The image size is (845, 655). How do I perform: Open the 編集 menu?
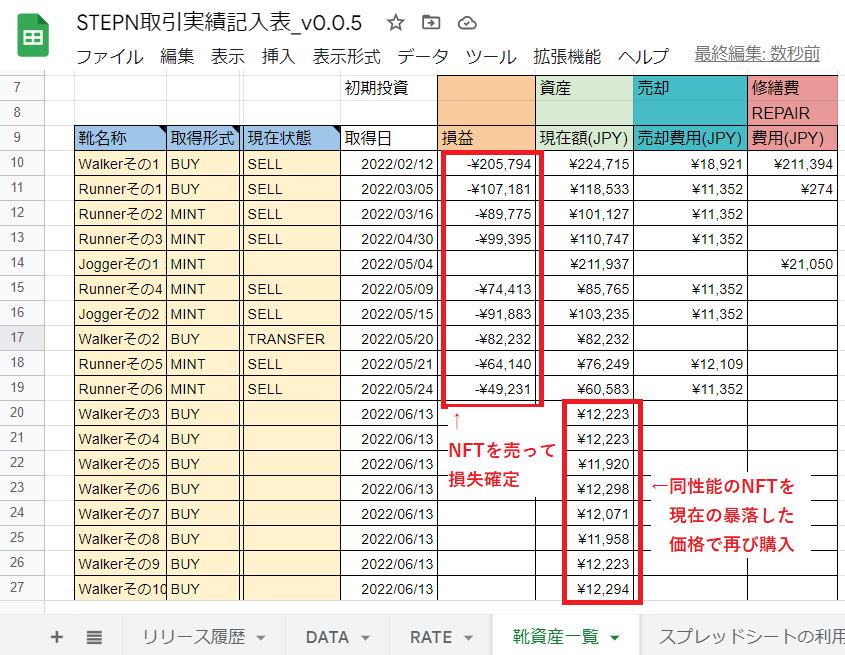(177, 56)
